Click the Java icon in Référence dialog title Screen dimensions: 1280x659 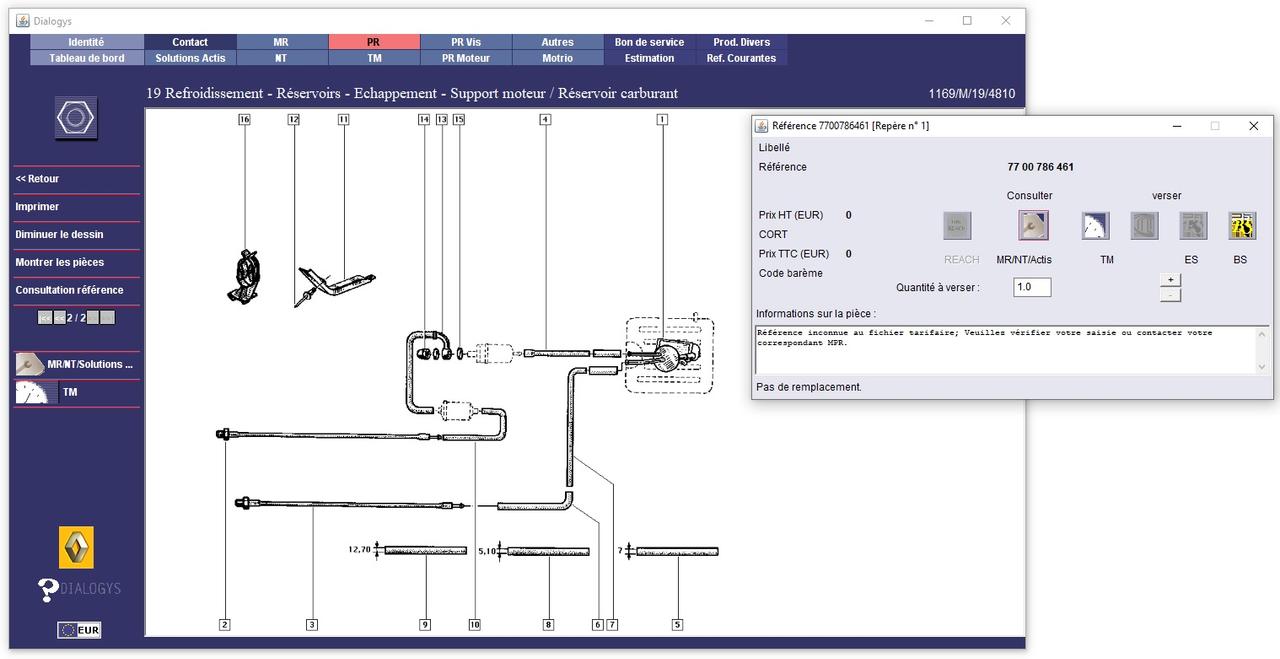(x=762, y=126)
